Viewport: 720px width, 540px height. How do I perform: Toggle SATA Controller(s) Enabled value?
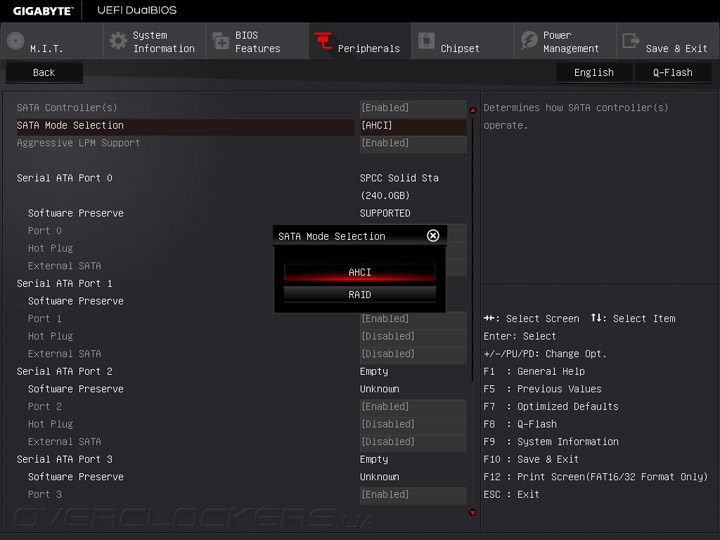(x=412, y=108)
